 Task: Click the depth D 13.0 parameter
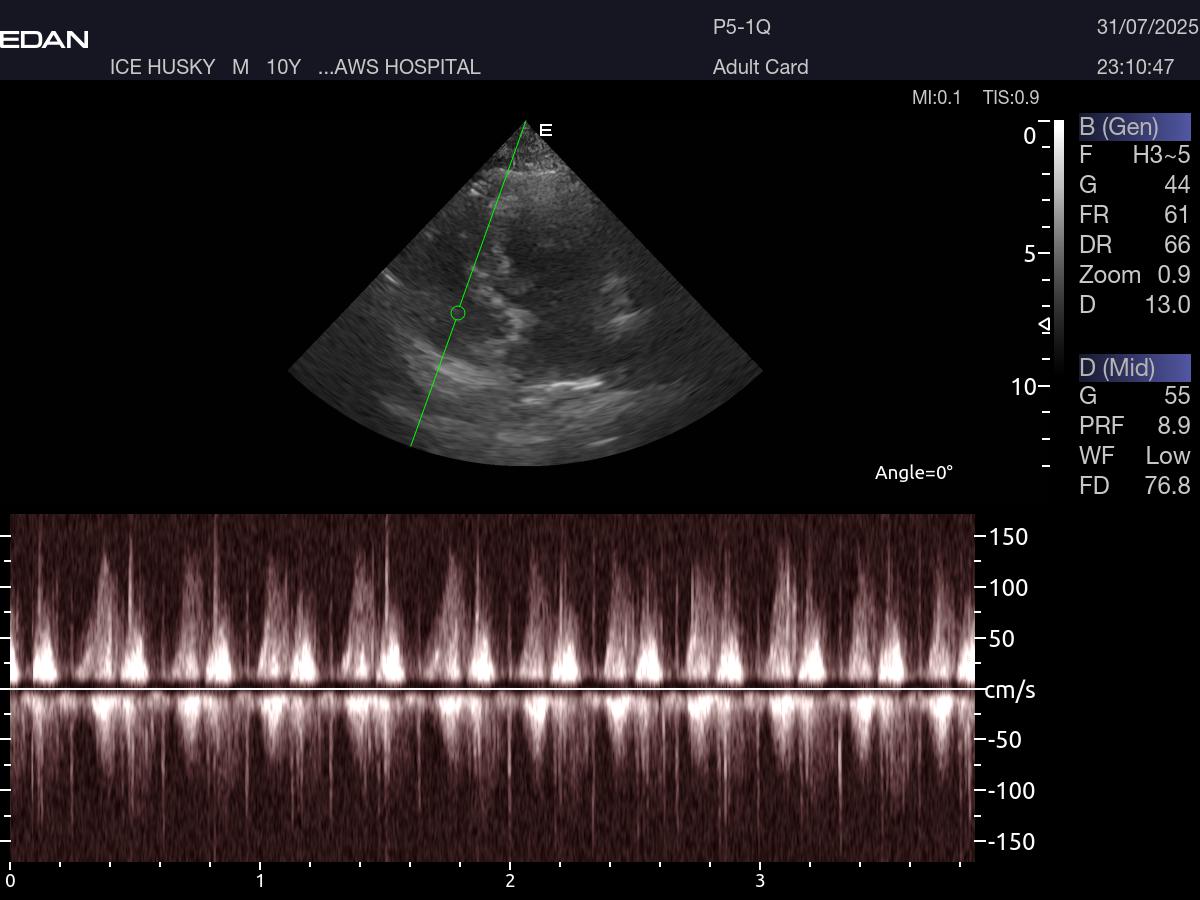coord(1134,305)
